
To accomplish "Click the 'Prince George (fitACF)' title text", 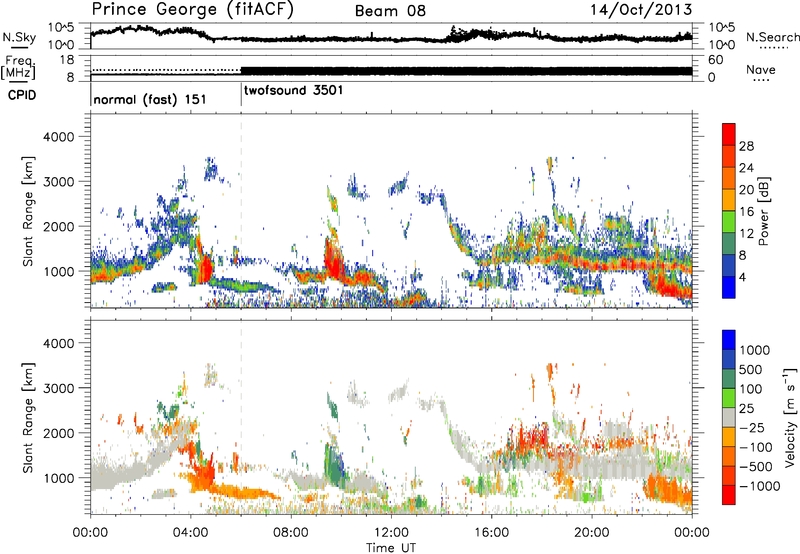I will coord(192,9).
